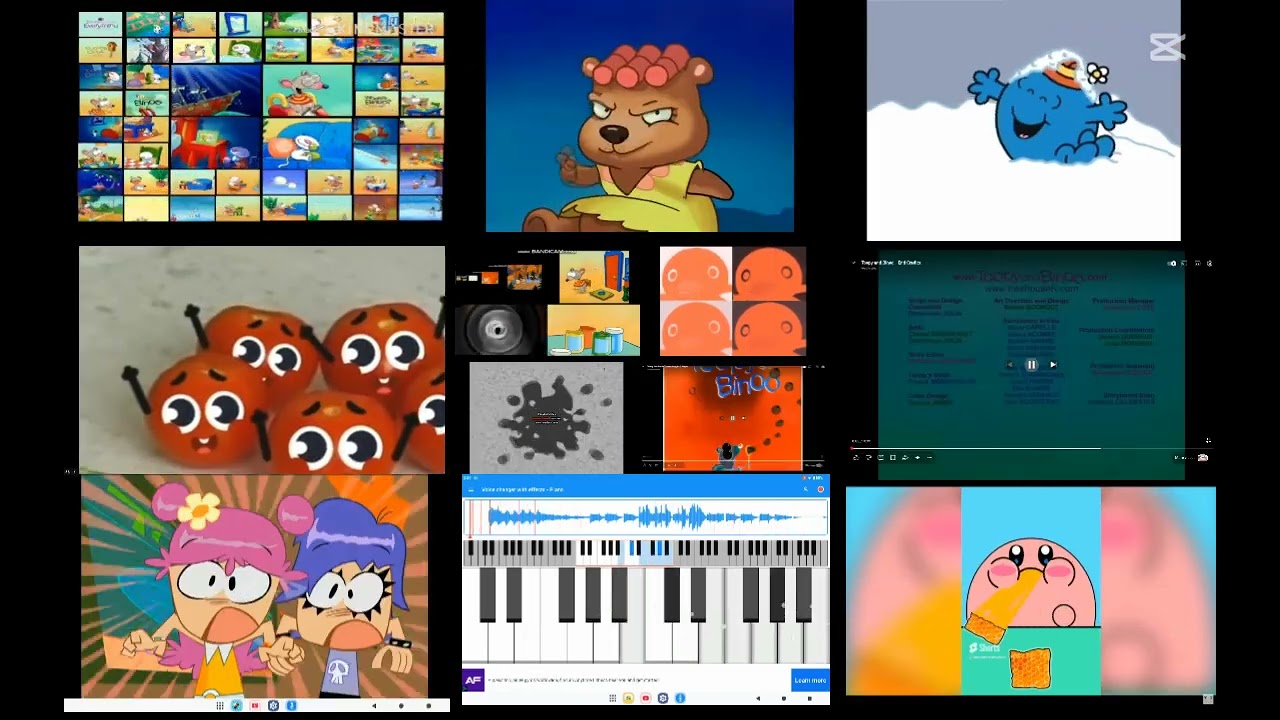Select the four orange faces clip
1280x720 pixels.
tap(733, 301)
